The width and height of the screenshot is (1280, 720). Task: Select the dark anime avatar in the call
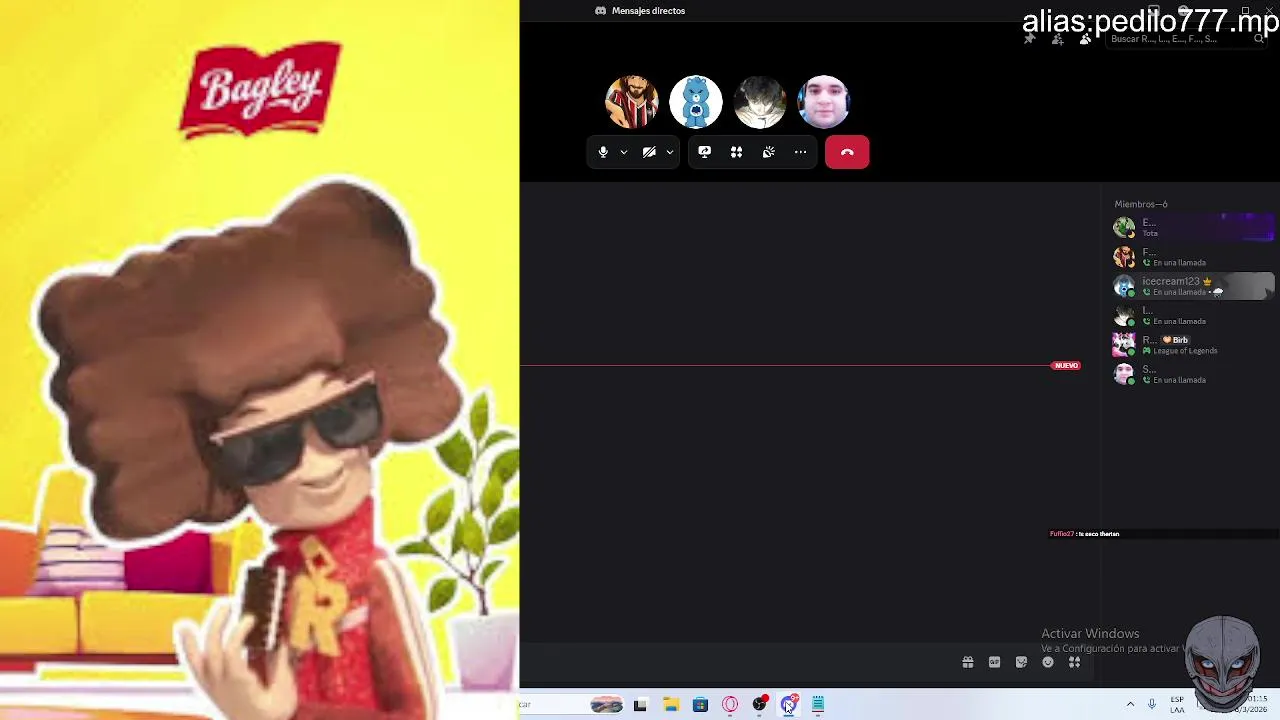[760, 101]
